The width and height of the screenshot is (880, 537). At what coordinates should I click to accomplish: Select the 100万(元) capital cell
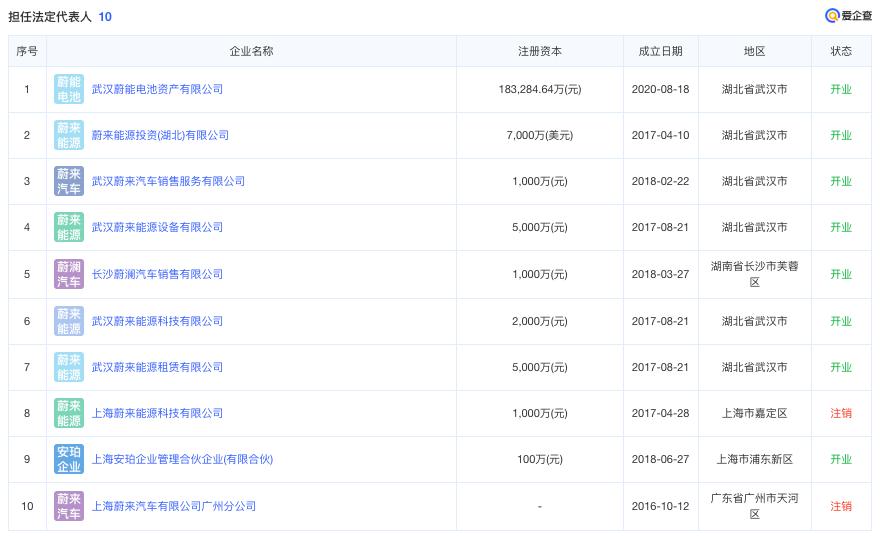pyautogui.click(x=540, y=459)
